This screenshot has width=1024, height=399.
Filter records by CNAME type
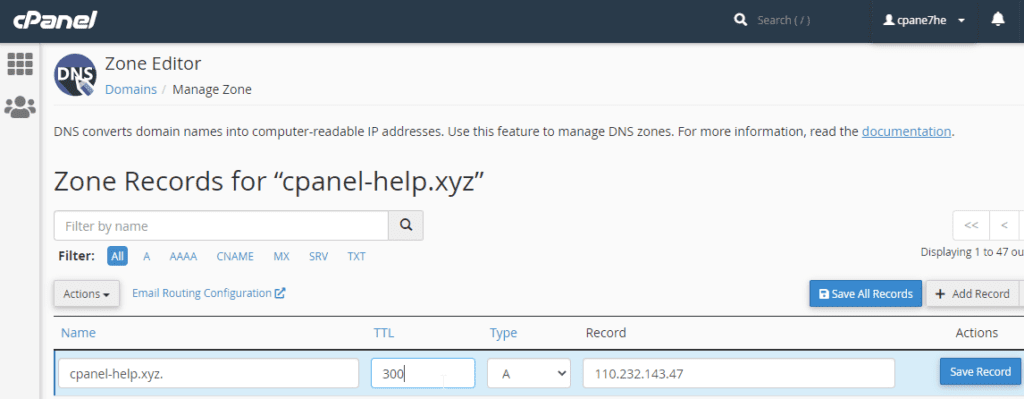[x=235, y=256]
